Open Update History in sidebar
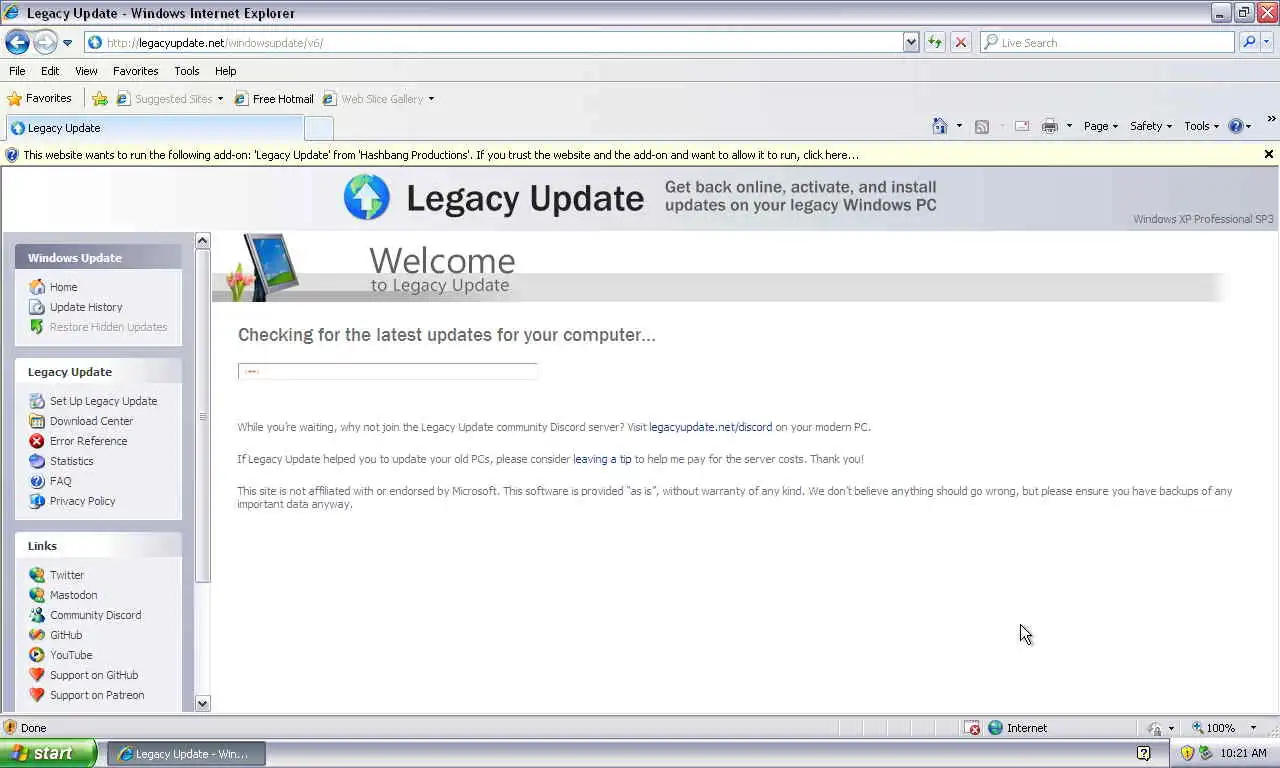This screenshot has width=1280, height=768. point(86,307)
